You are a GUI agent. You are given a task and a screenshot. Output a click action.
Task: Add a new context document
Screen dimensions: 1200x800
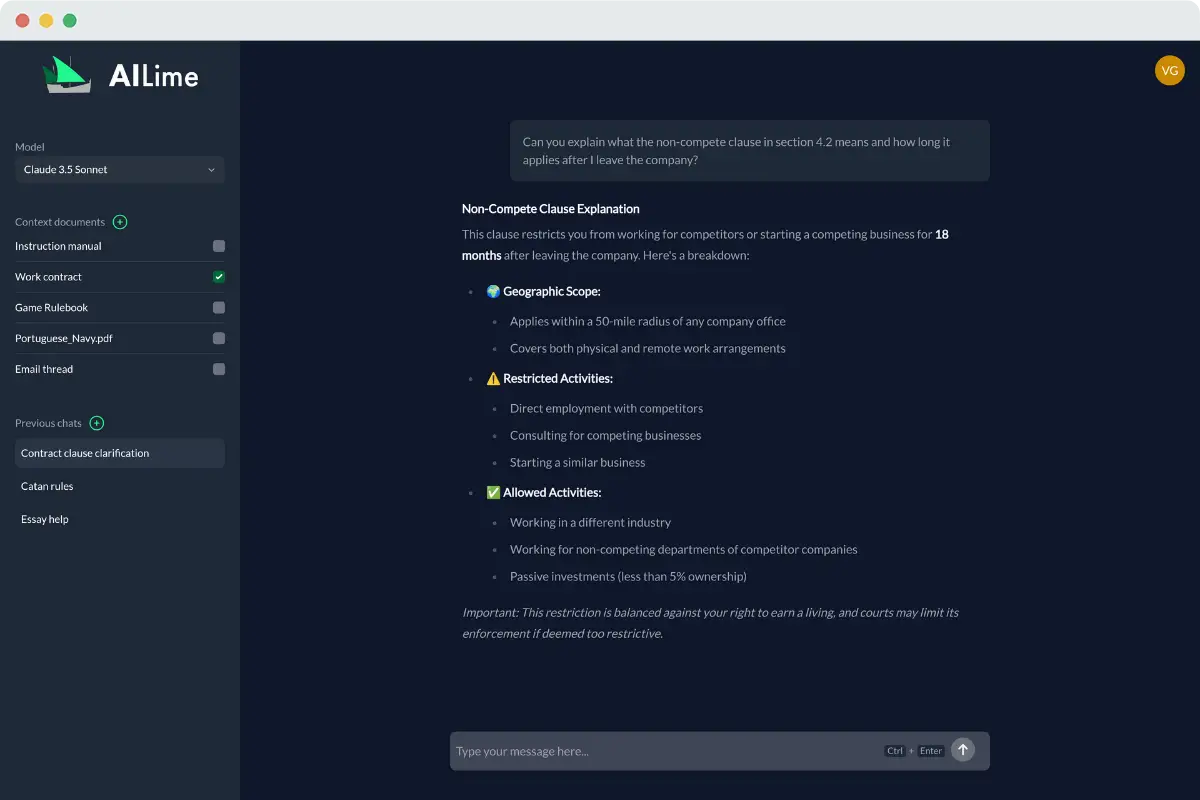(120, 222)
